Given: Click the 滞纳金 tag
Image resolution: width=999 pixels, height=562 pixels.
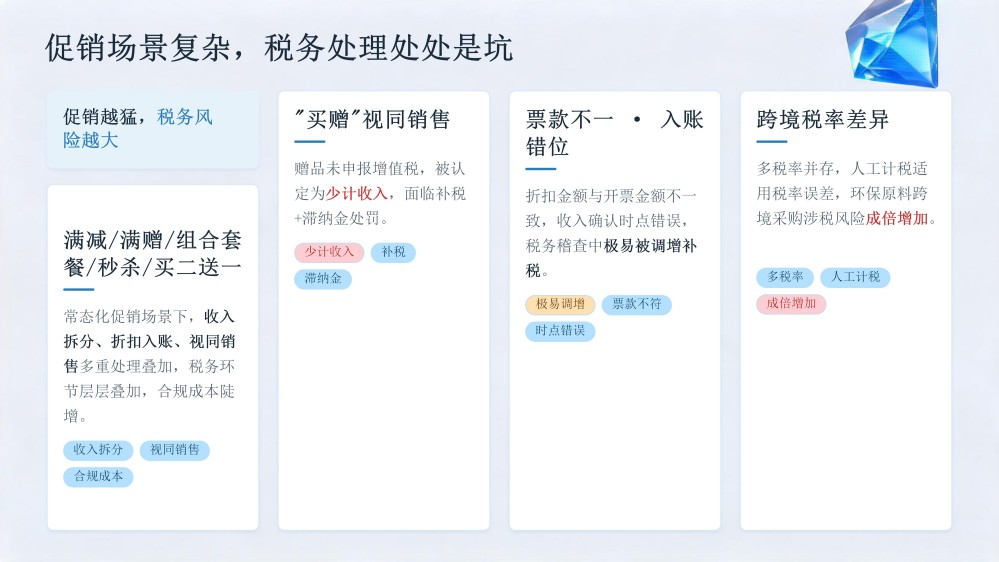Looking at the screenshot, I should coord(322,279).
